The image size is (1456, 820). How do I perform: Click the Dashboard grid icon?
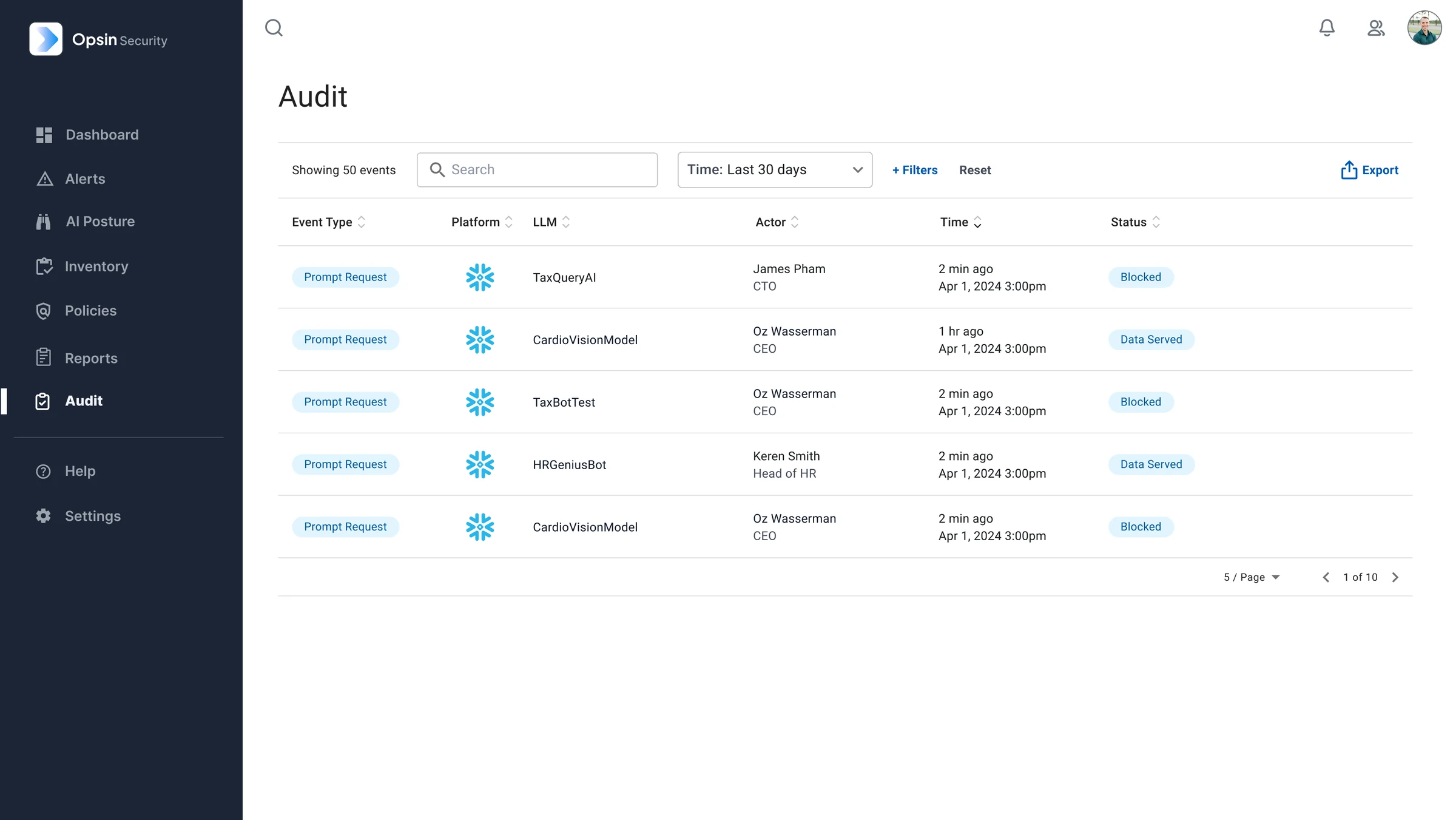coord(44,135)
